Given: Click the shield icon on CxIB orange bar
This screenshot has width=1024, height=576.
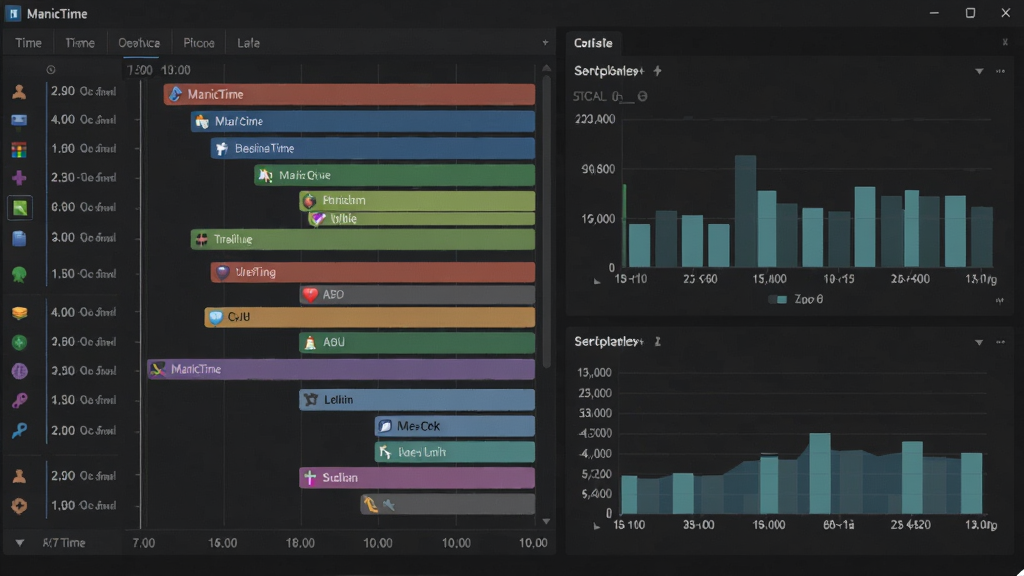Looking at the screenshot, I should tap(216, 317).
